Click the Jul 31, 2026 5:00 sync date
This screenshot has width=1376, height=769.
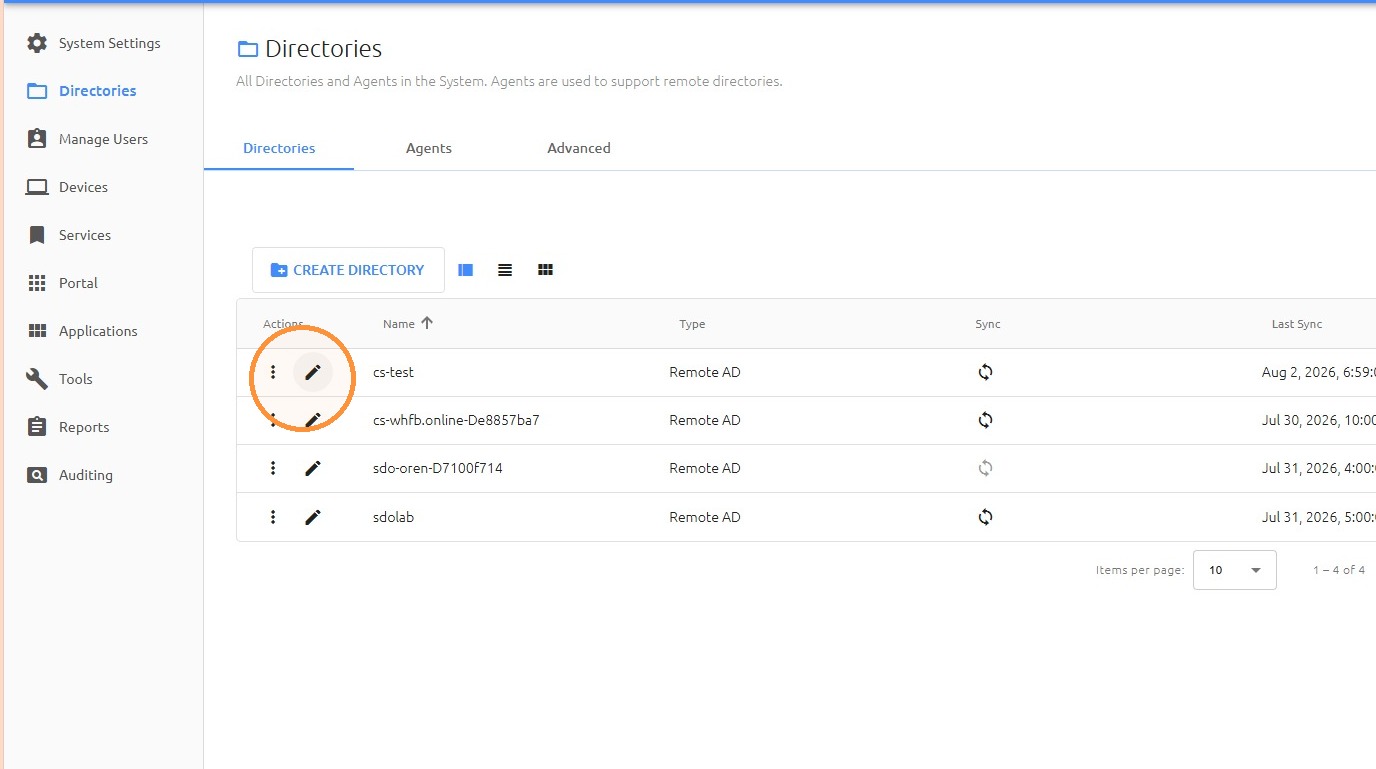pyautogui.click(x=1319, y=517)
